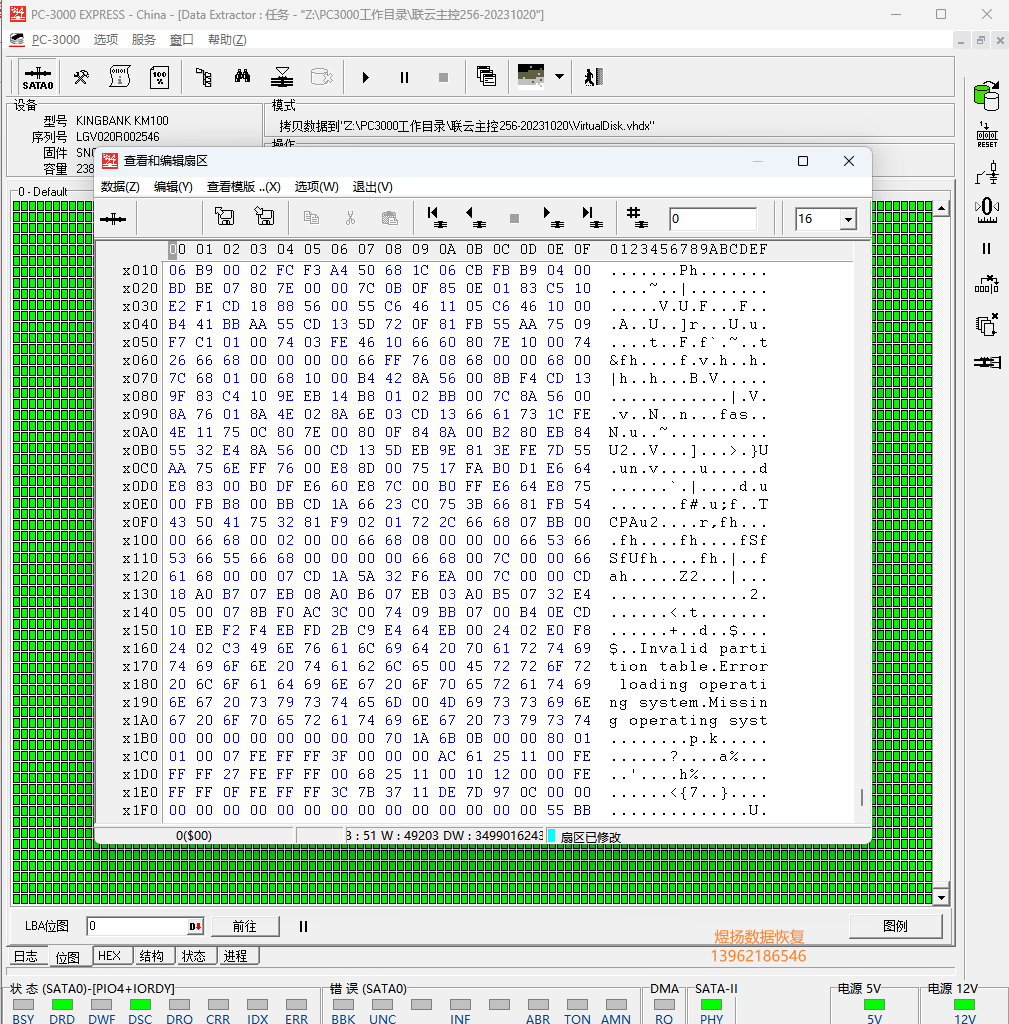Image resolution: width=1009 pixels, height=1024 pixels.
Task: Click the write sector to disk icon
Action: pos(264,216)
